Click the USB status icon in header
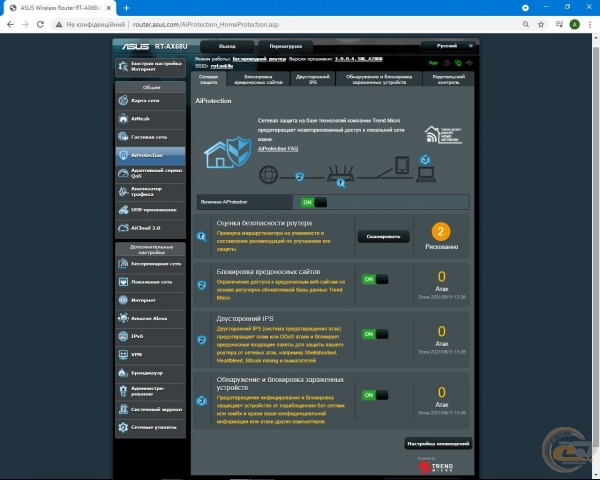 [469, 63]
